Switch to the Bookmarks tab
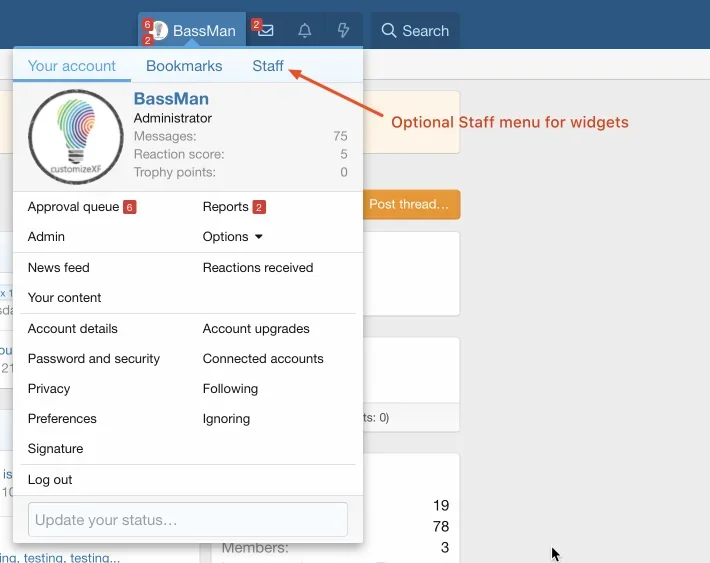710x563 pixels. (184, 66)
